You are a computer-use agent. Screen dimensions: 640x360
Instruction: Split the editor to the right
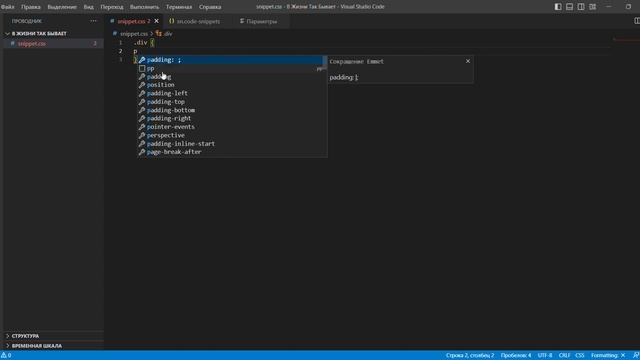tap(636, 21)
